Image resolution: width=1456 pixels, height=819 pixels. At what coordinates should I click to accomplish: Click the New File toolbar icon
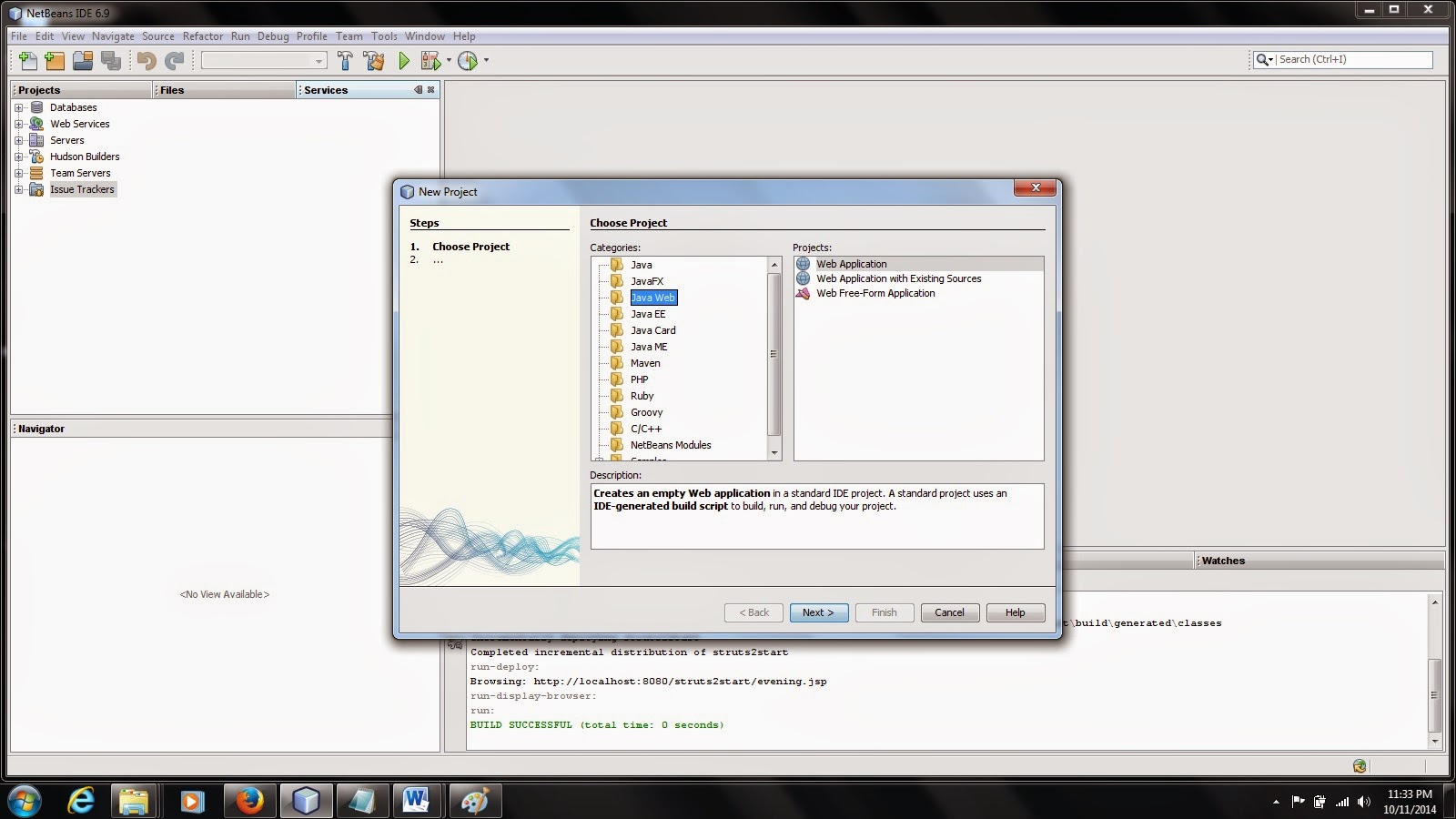coord(28,61)
